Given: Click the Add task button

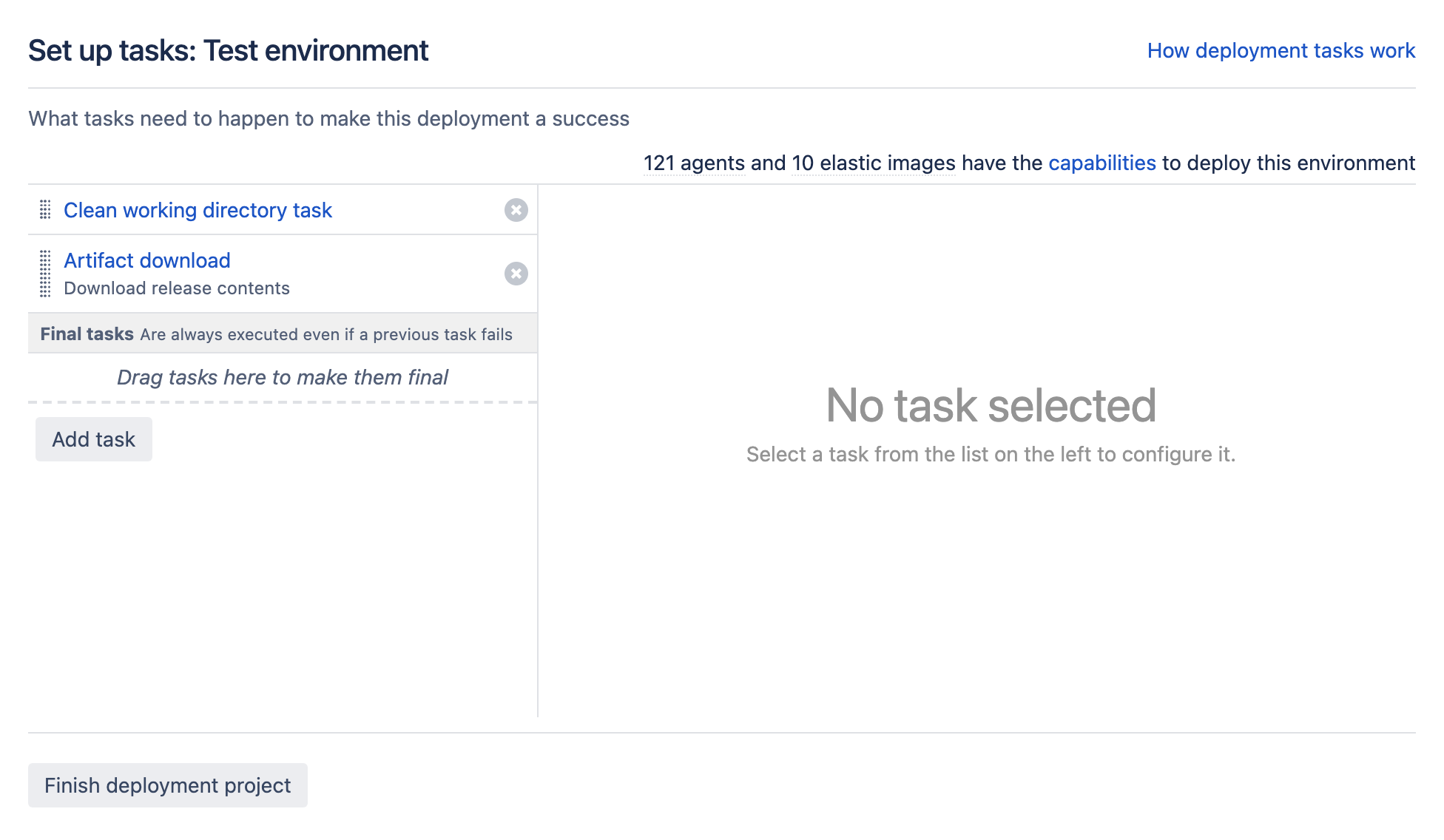Looking at the screenshot, I should pos(94,438).
